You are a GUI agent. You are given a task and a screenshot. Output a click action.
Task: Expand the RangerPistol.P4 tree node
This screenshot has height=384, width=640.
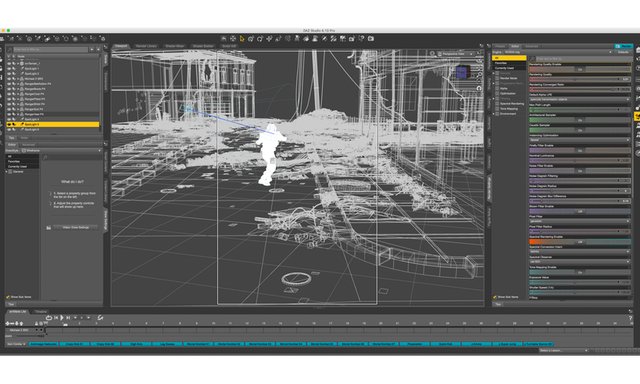18,99
